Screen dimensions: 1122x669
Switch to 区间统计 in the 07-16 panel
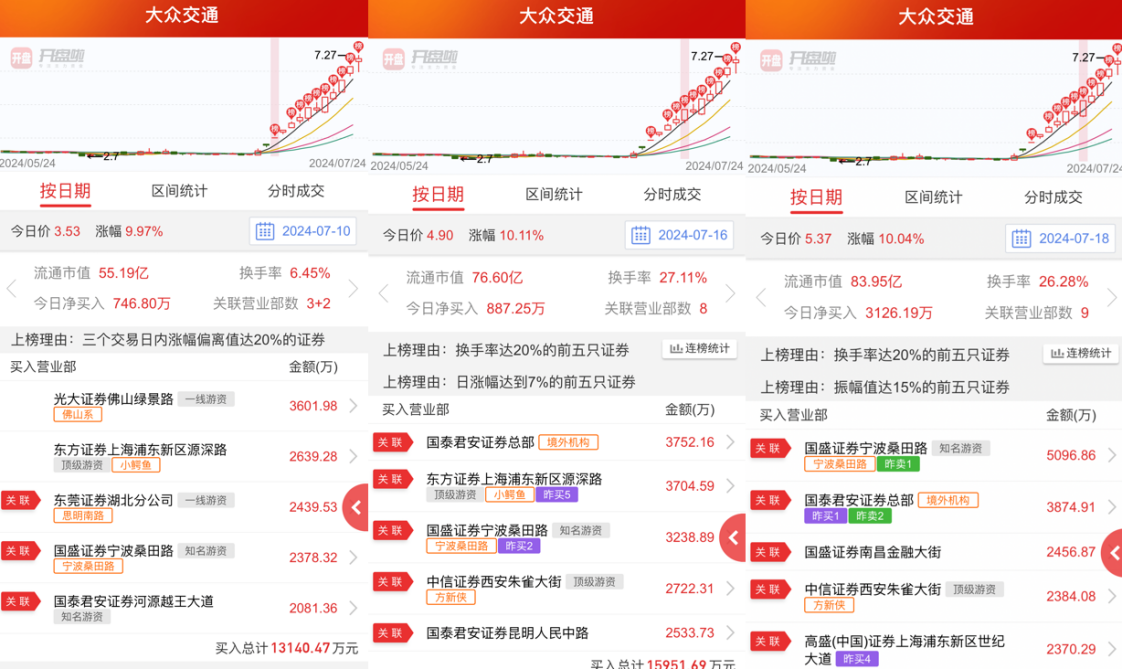(x=554, y=195)
